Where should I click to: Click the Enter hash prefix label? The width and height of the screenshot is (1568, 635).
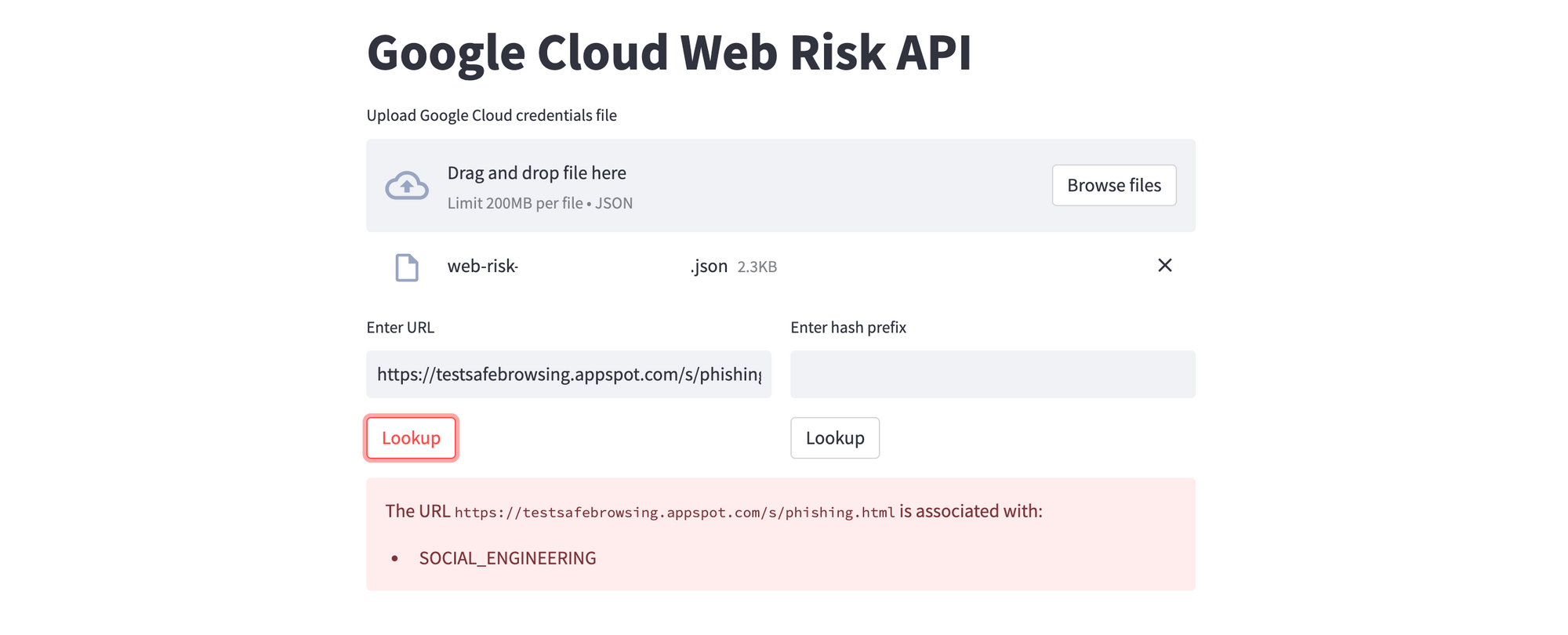848,327
